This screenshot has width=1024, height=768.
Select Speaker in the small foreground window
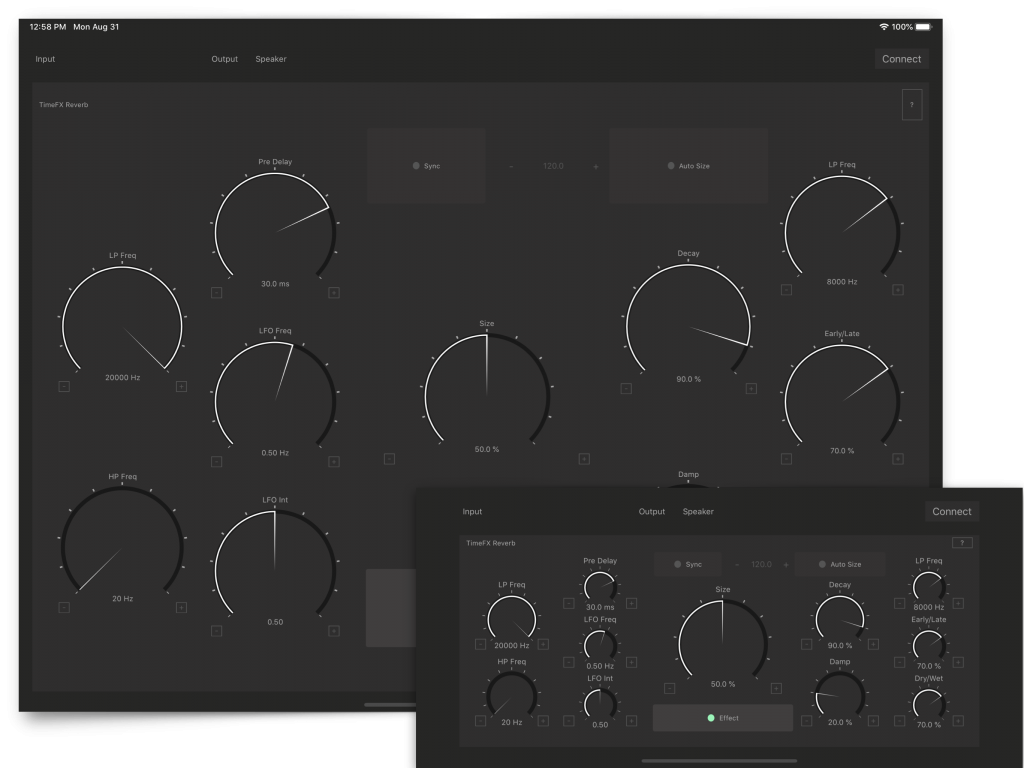698,512
